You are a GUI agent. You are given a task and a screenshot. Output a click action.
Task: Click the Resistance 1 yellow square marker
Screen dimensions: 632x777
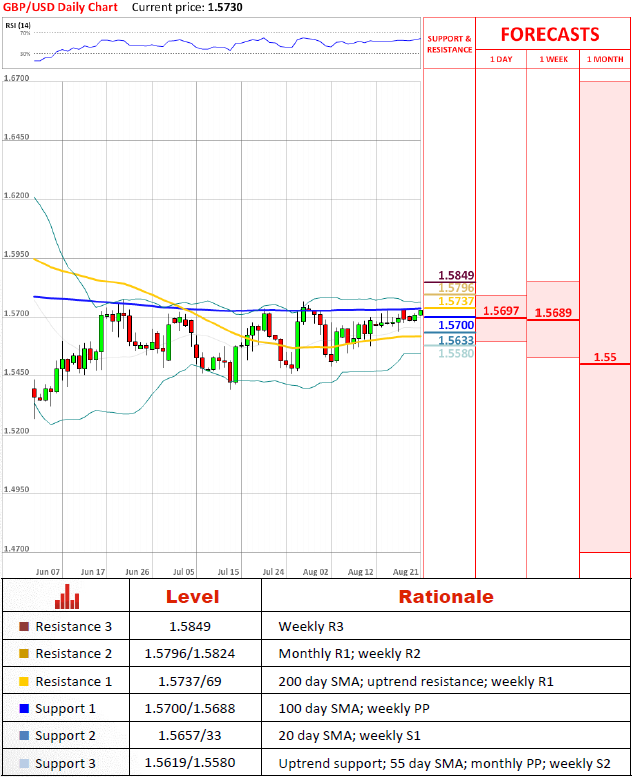click(24, 681)
